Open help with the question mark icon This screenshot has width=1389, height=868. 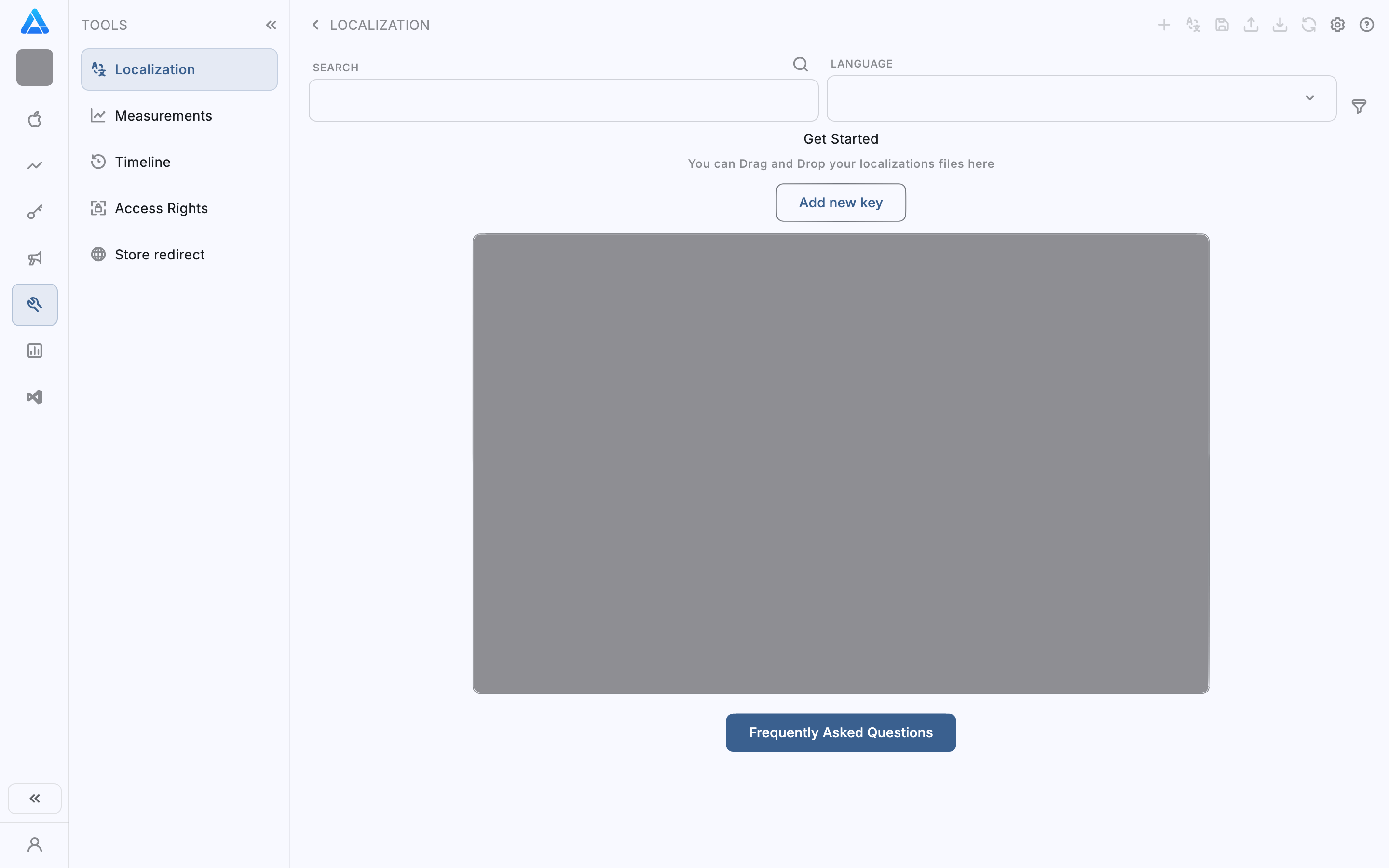(x=1366, y=25)
